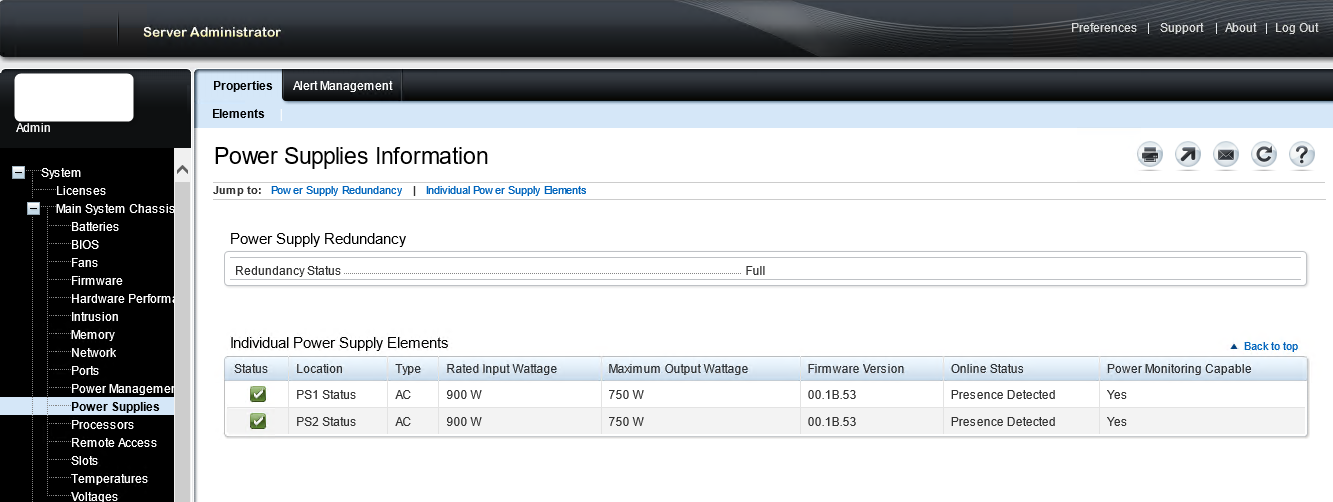The image size is (1333, 502).
Task: Click the Power Monitoring Capable header
Action: click(1179, 369)
